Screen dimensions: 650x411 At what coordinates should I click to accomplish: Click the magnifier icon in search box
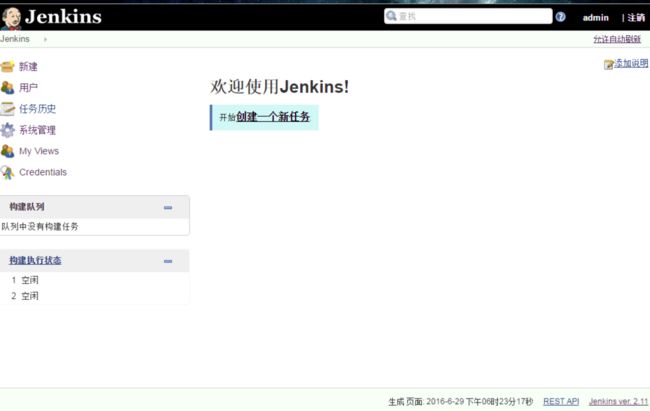click(391, 16)
